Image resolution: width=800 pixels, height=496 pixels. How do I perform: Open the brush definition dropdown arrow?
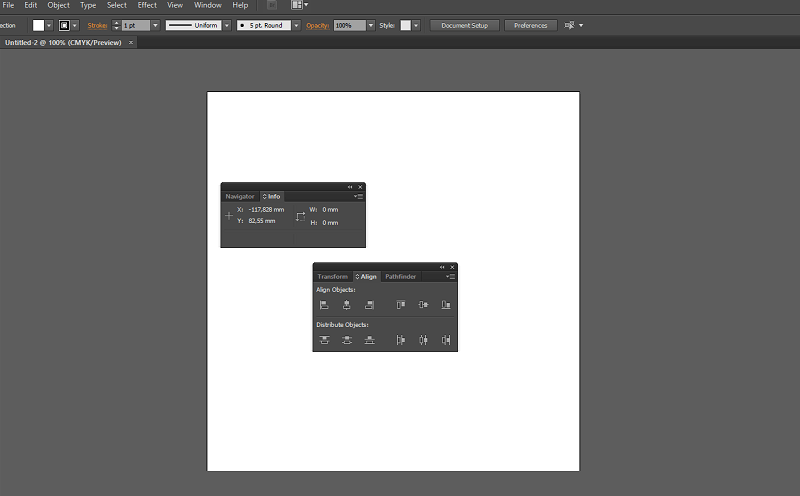point(296,26)
